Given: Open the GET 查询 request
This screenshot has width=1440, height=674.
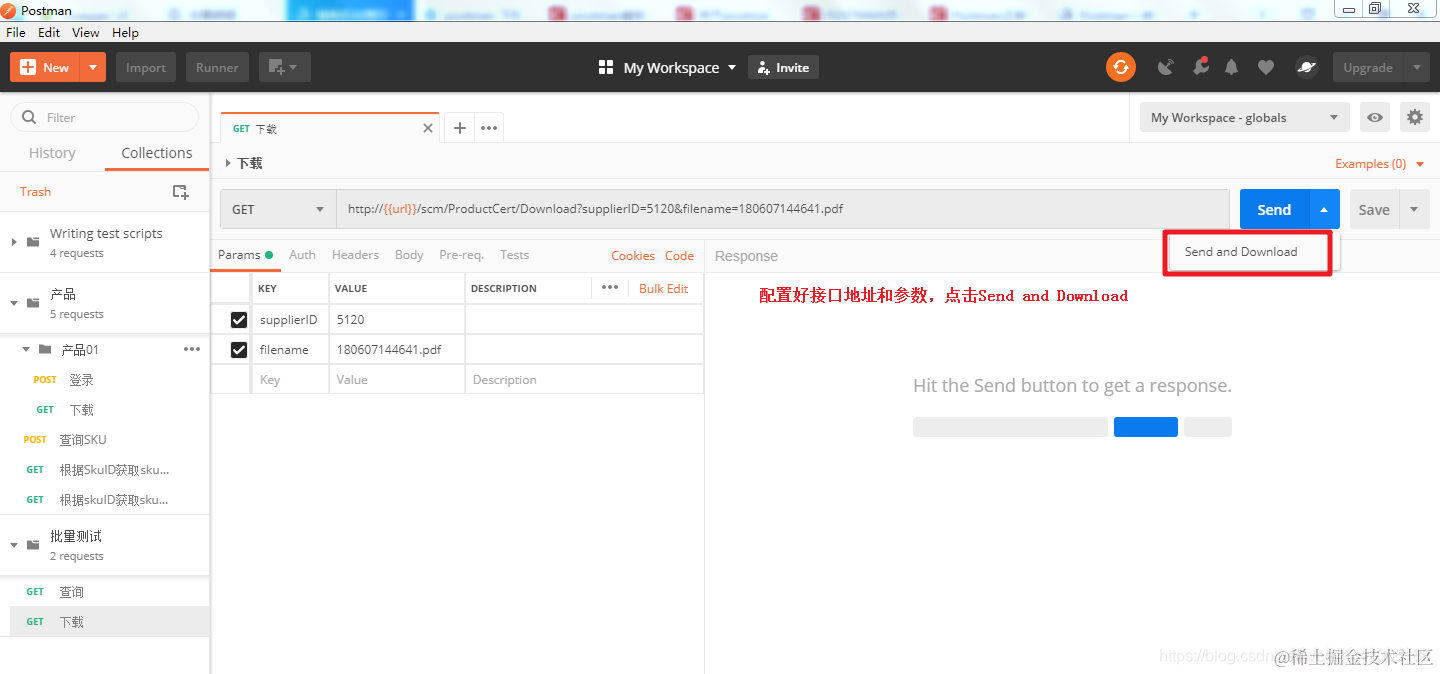Looking at the screenshot, I should click(x=104, y=592).
